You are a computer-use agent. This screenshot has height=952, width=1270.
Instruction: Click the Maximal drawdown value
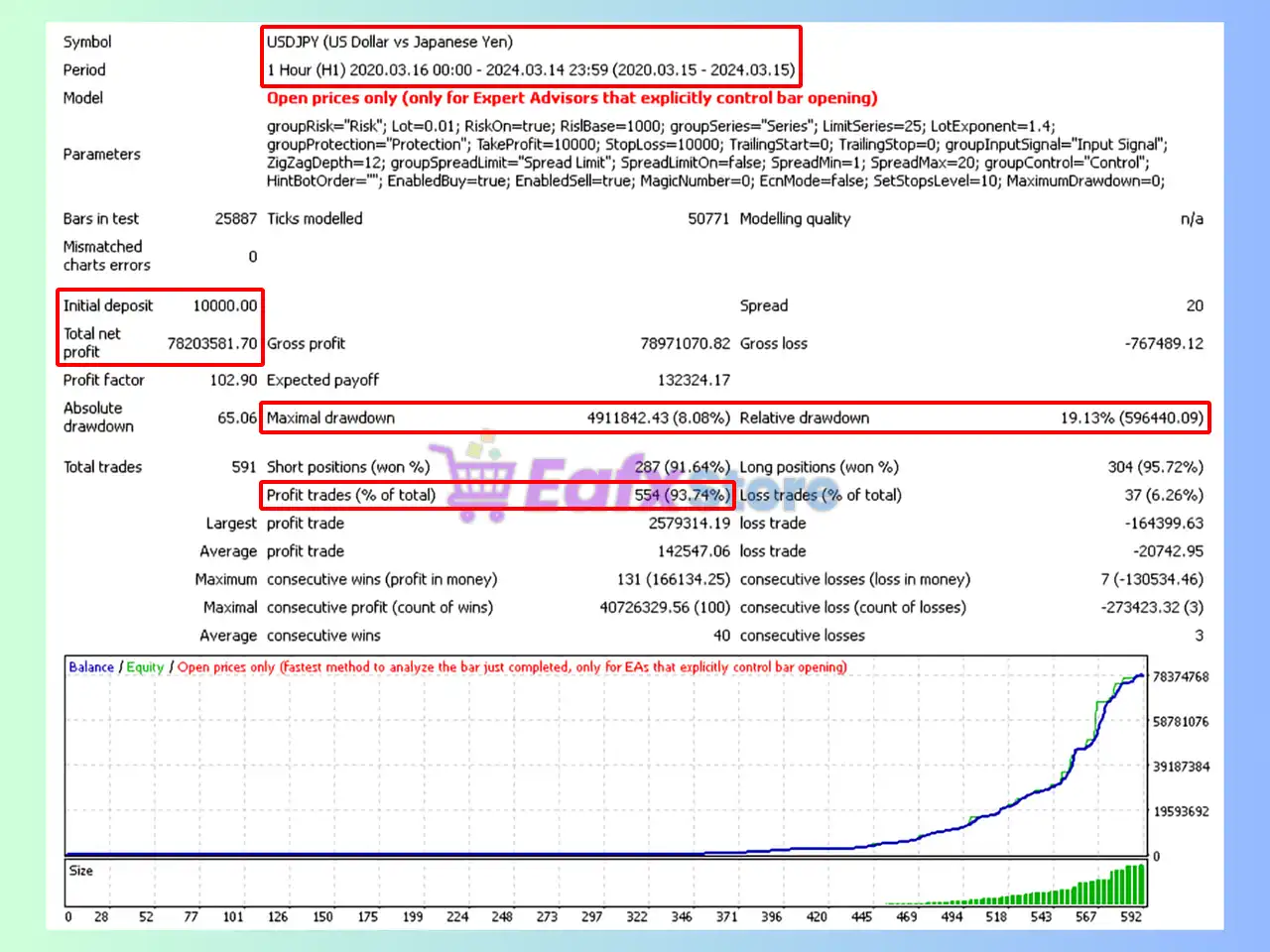(x=658, y=417)
